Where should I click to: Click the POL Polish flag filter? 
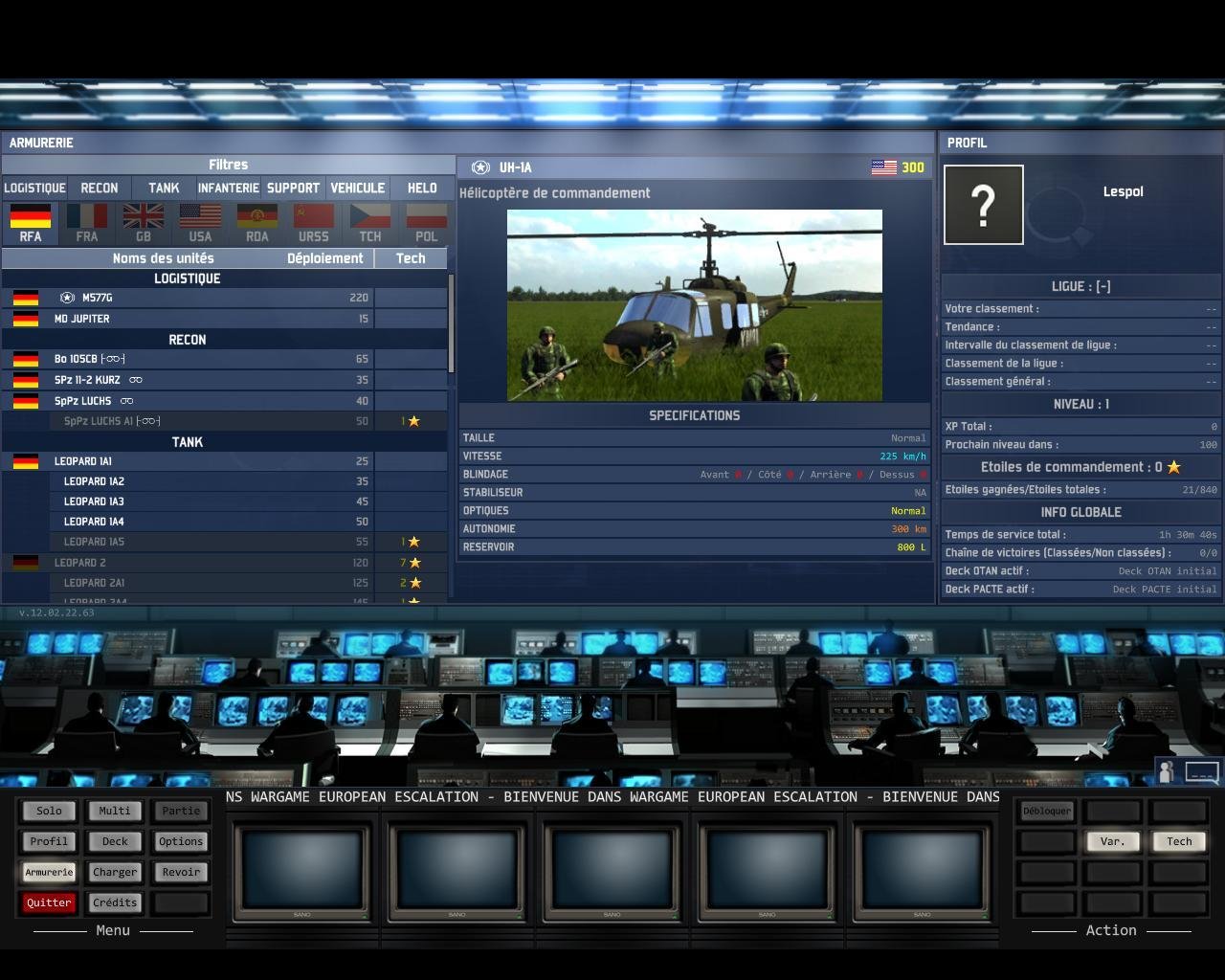click(x=426, y=222)
